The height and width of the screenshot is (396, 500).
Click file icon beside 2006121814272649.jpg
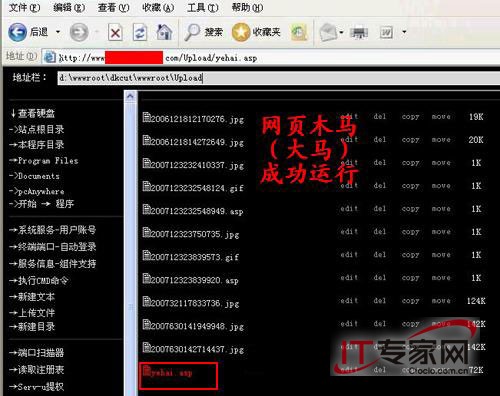pos(147,141)
